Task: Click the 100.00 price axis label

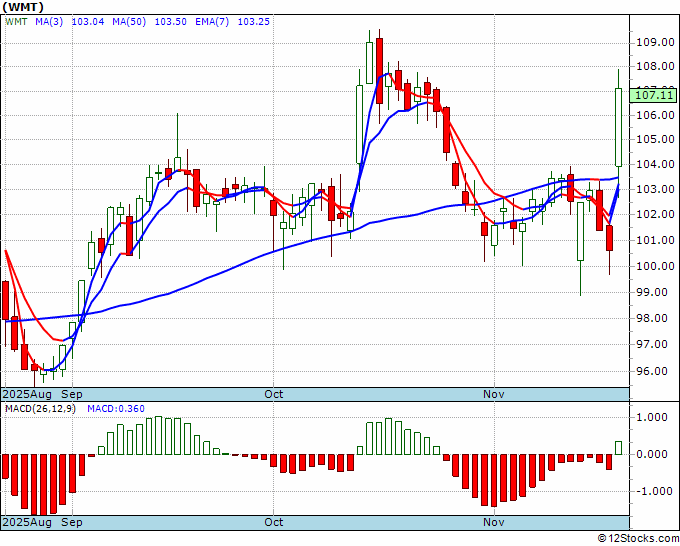Action: [655, 266]
